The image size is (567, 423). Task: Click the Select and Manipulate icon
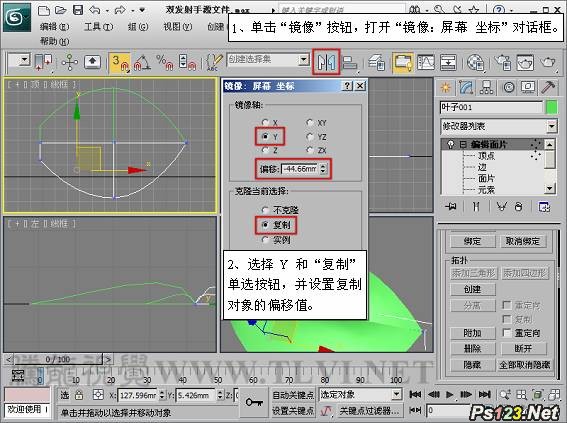pyautogui.click(x=69, y=63)
